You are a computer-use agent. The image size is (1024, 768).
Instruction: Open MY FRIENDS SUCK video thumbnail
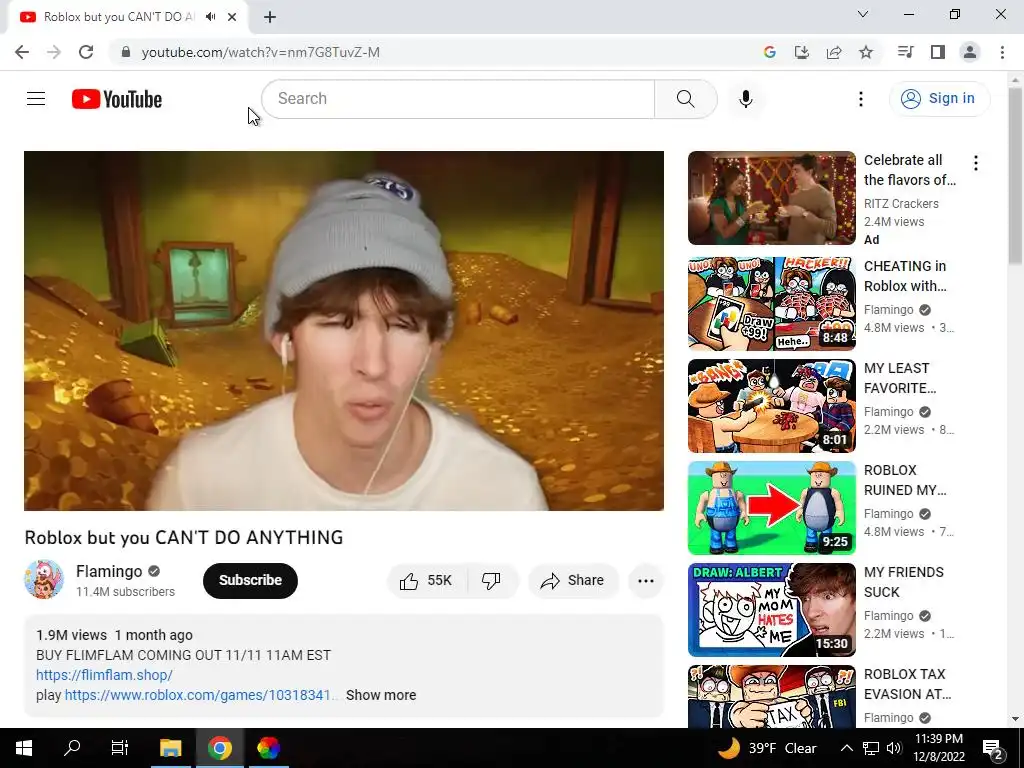click(x=771, y=609)
